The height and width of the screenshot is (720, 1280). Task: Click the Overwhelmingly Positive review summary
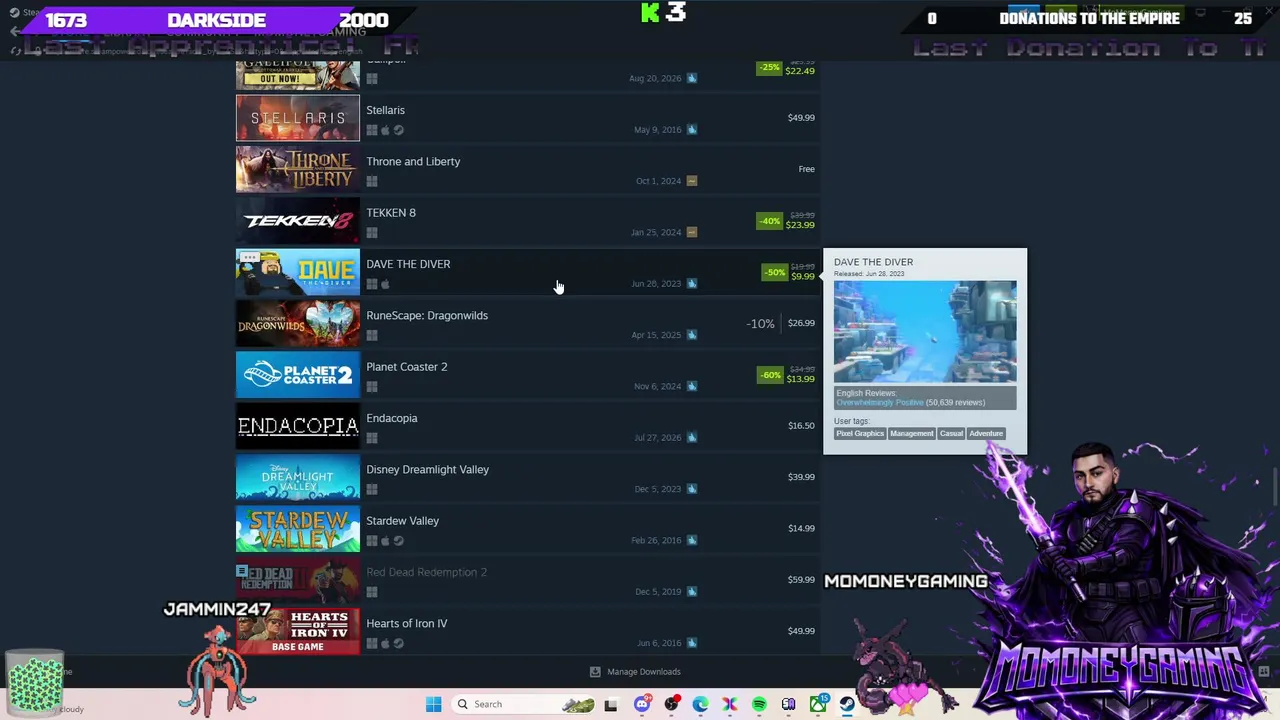[x=880, y=403]
